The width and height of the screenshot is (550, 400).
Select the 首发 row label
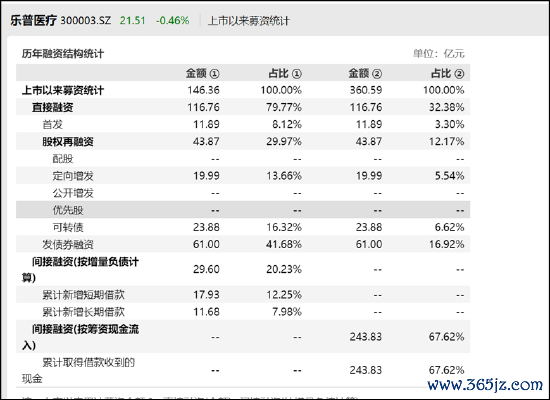[x=53, y=124]
